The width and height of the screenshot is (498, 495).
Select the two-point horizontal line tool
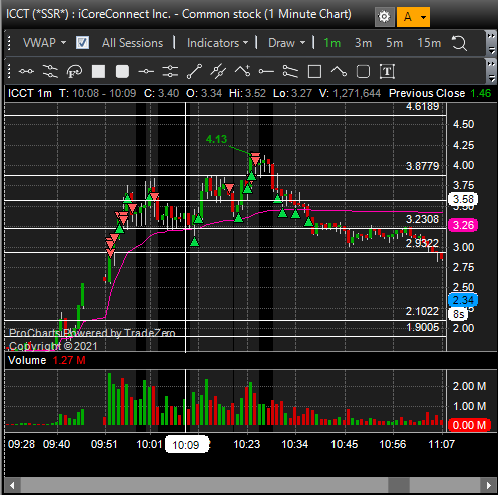(26, 71)
